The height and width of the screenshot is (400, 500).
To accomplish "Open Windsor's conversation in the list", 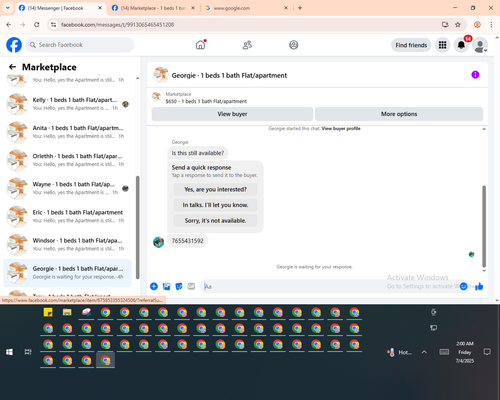I will (68, 244).
